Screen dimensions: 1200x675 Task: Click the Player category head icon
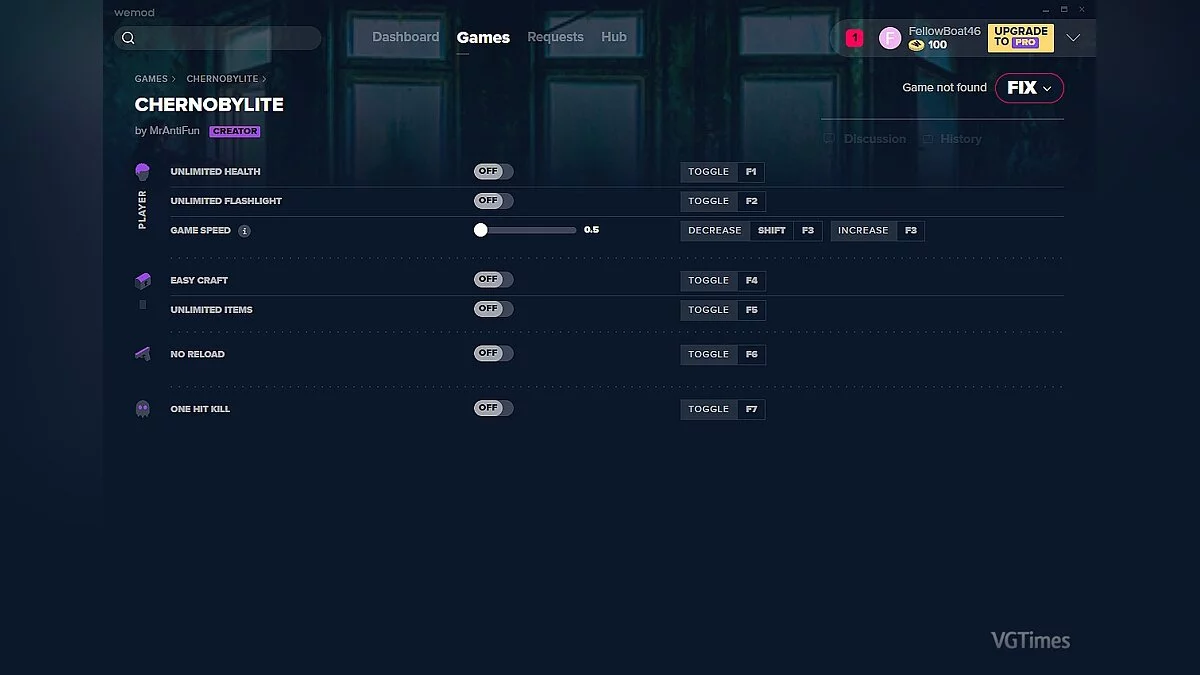(142, 172)
